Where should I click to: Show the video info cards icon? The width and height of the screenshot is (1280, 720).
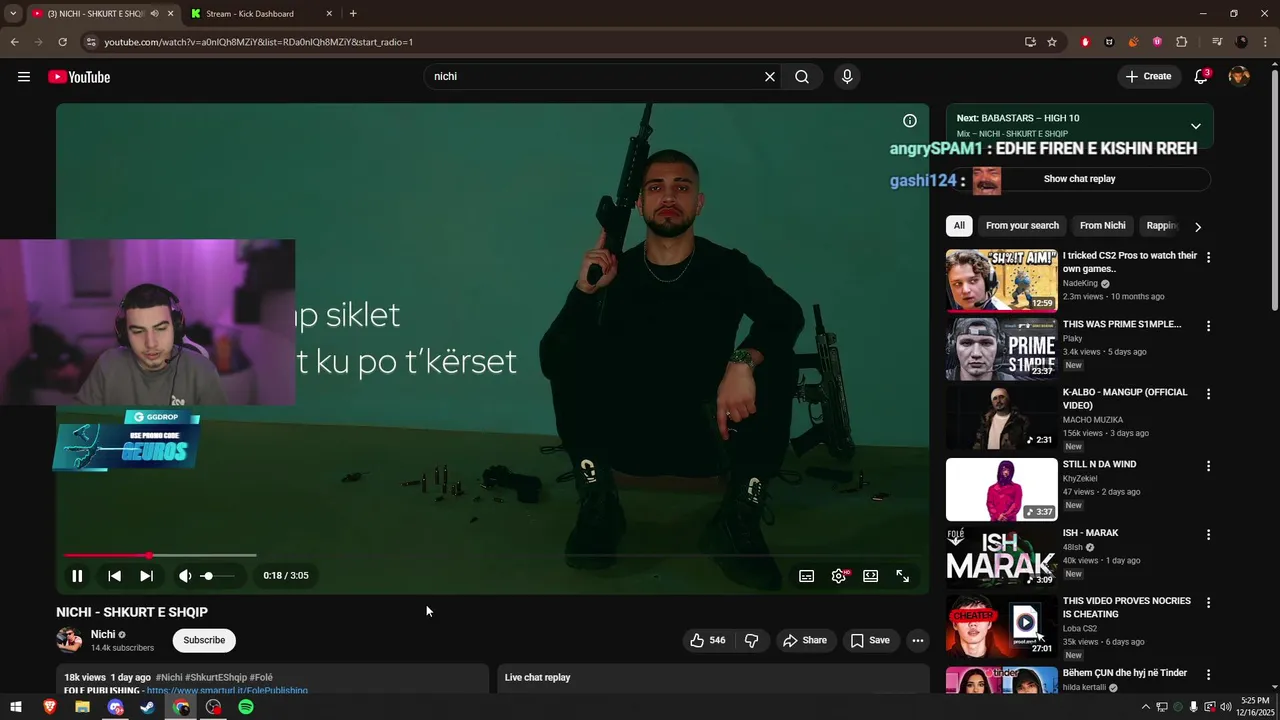[x=910, y=121]
